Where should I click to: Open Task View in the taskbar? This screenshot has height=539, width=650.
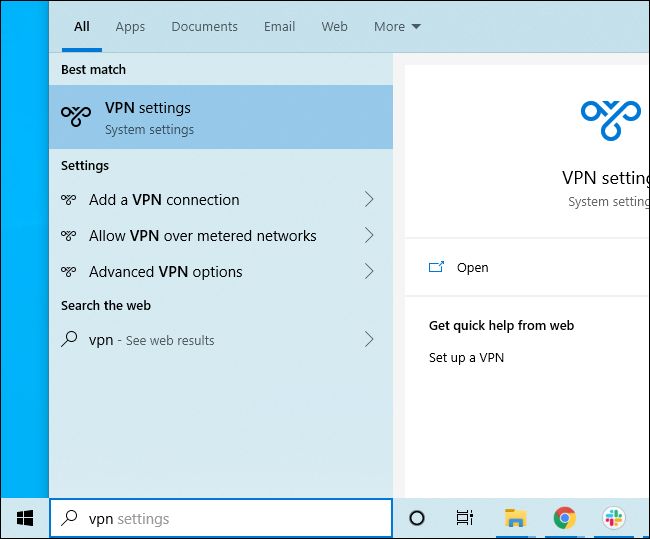[465, 518]
